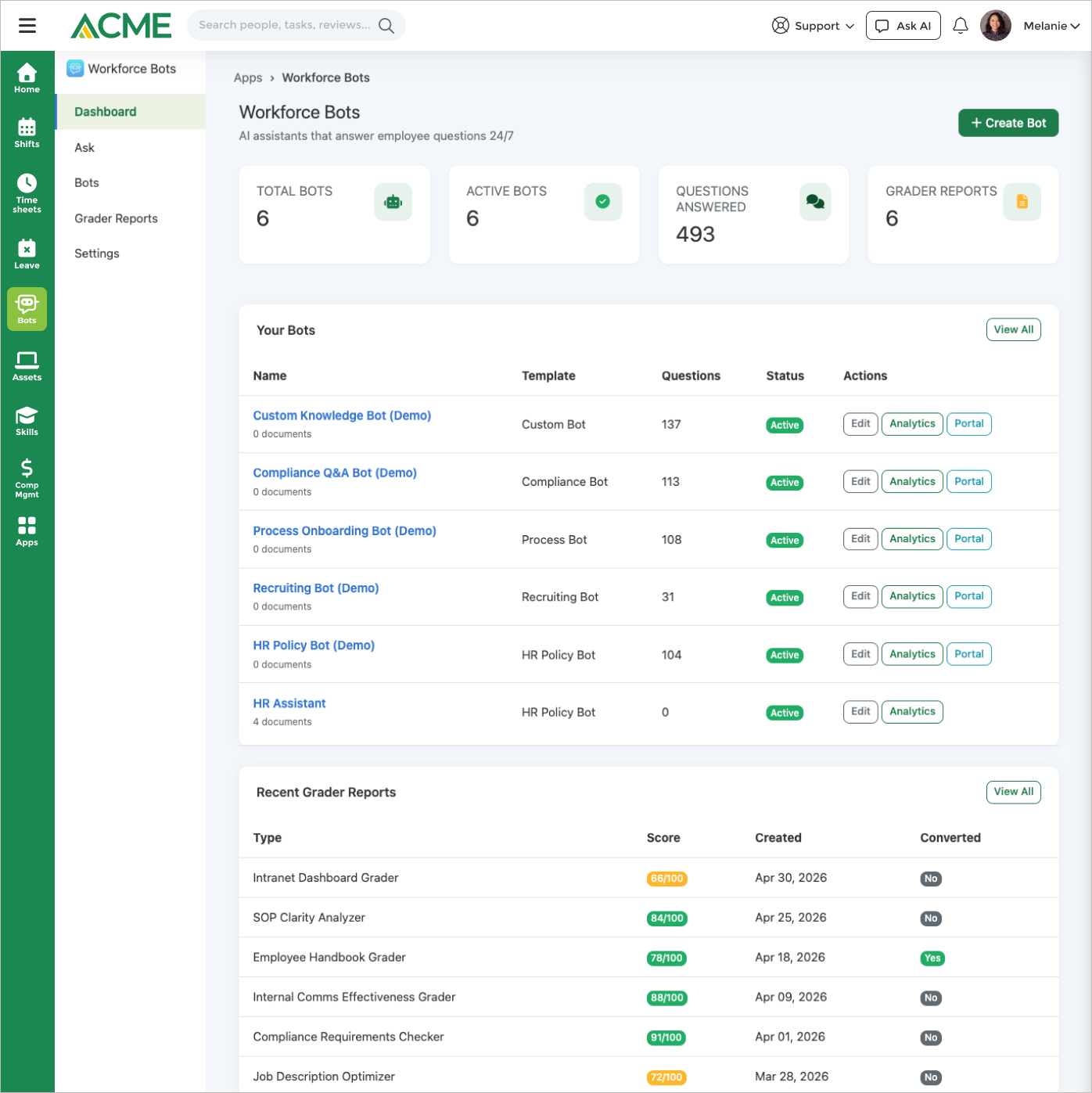This screenshot has height=1093, width=1092.
Task: Click the Yes converted badge
Action: tap(932, 958)
